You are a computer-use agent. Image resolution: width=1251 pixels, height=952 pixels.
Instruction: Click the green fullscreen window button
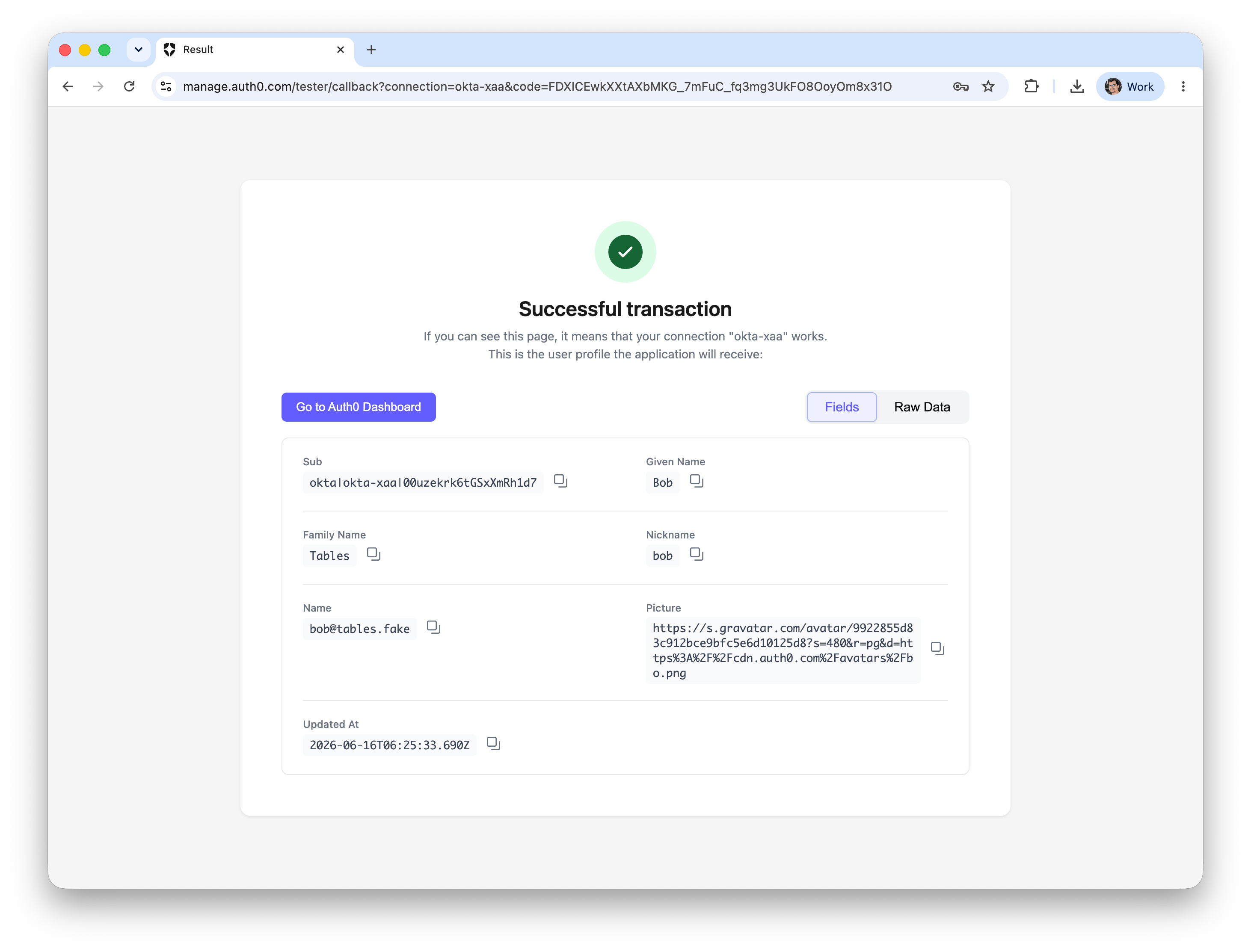click(104, 50)
